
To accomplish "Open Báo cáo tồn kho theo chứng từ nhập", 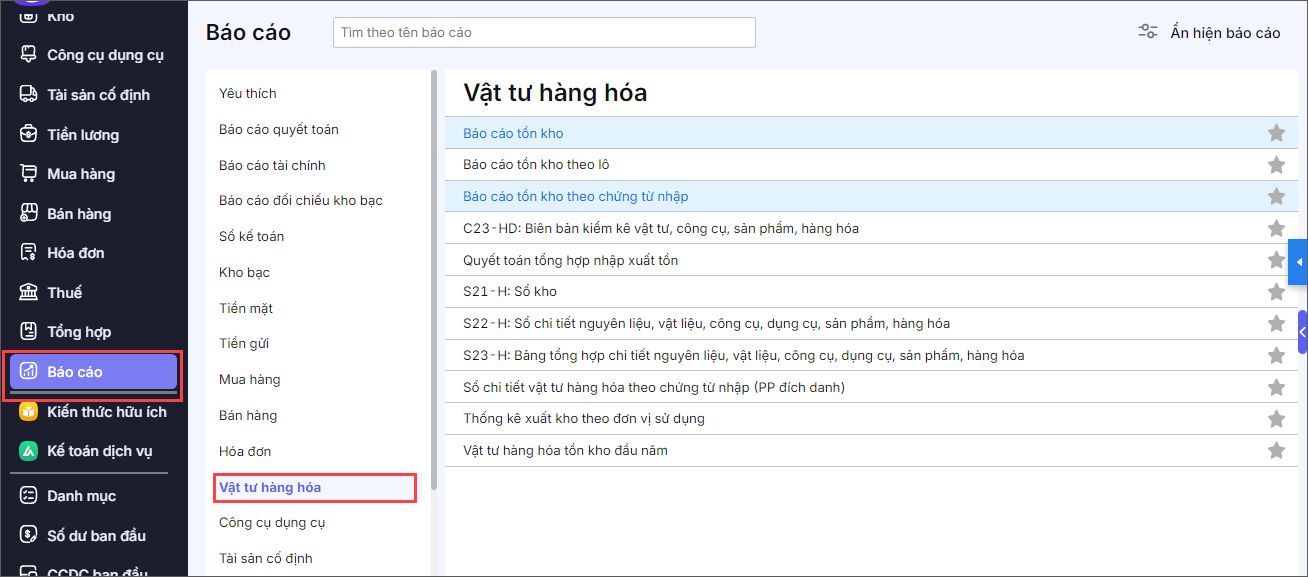I will 575,196.
